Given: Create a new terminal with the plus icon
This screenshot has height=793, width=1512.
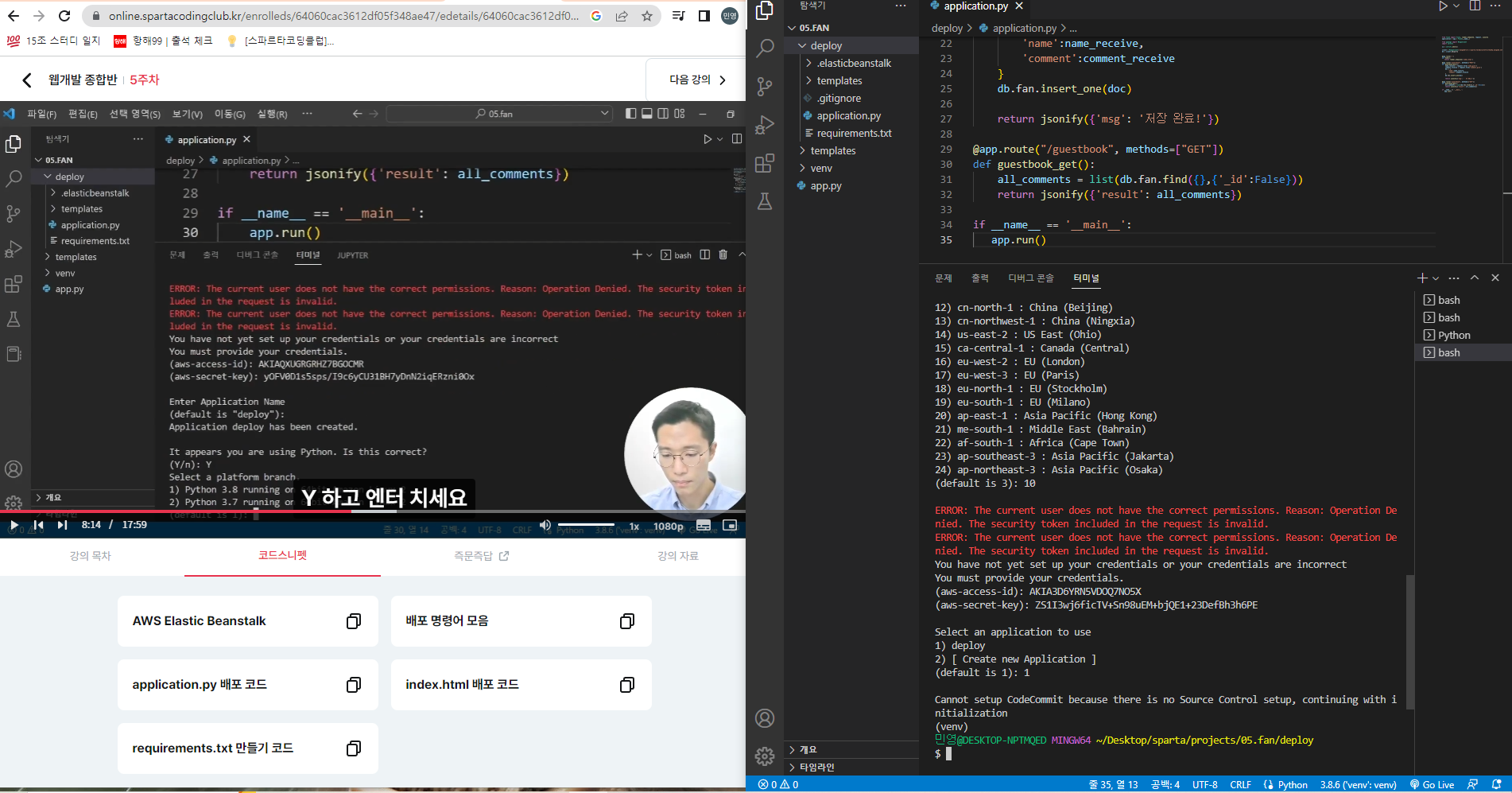Looking at the screenshot, I should pyautogui.click(x=1422, y=278).
